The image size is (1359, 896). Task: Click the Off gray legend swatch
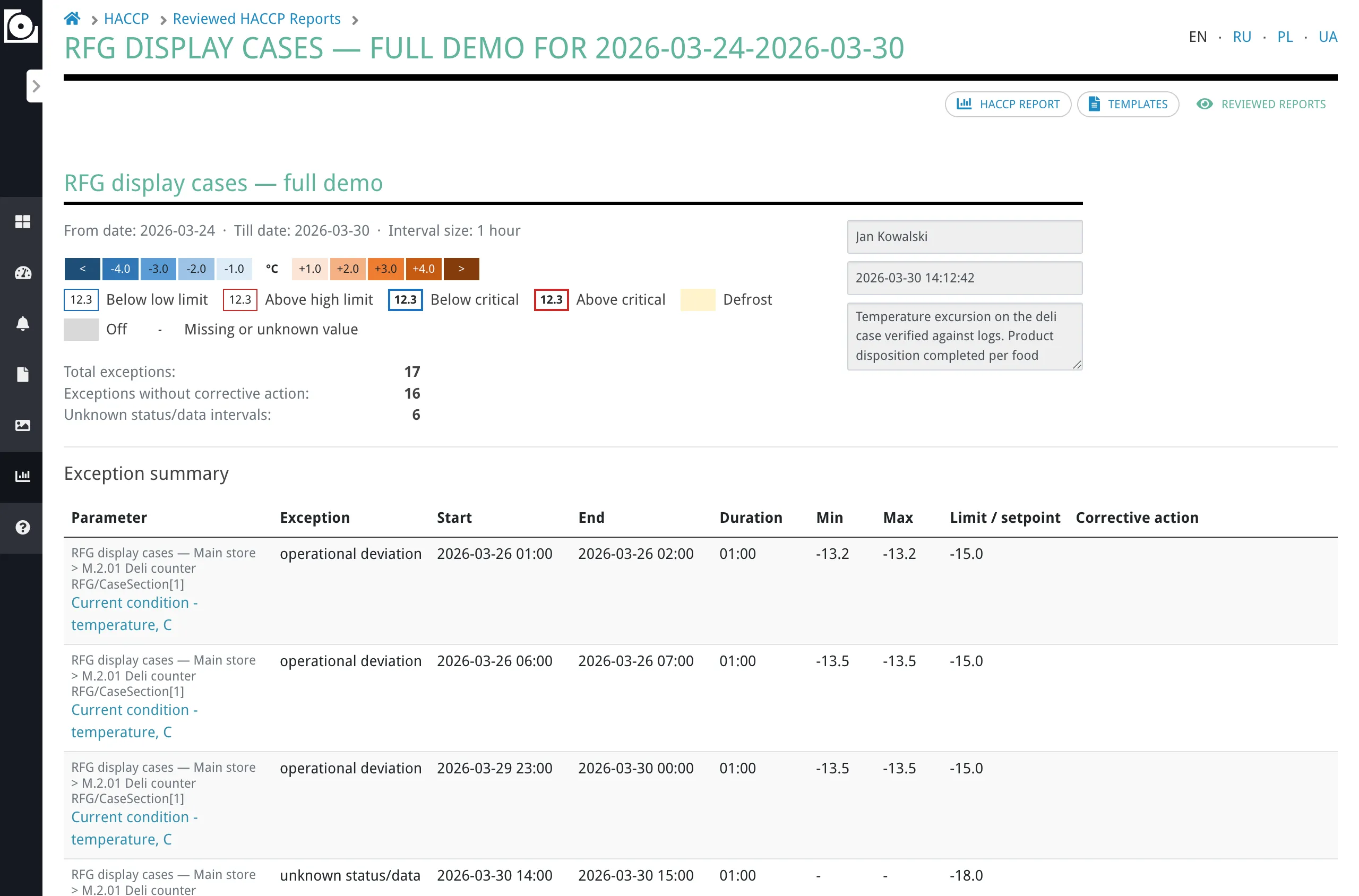pyautogui.click(x=81, y=330)
